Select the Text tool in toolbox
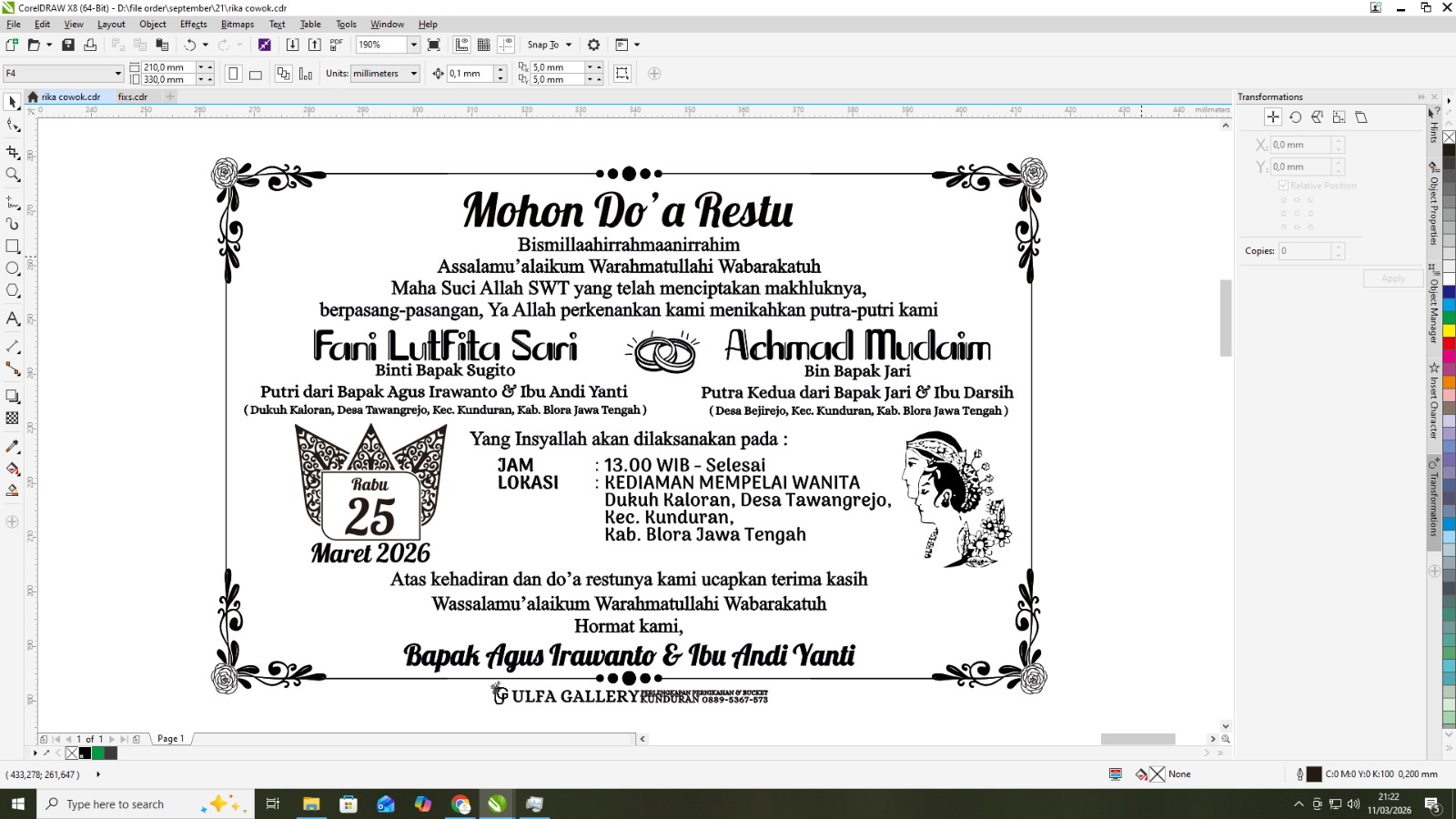 pos(13,318)
